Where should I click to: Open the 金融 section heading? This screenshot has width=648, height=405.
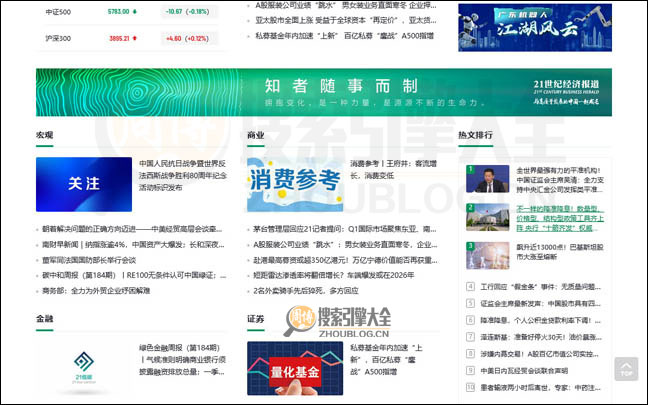45,319
